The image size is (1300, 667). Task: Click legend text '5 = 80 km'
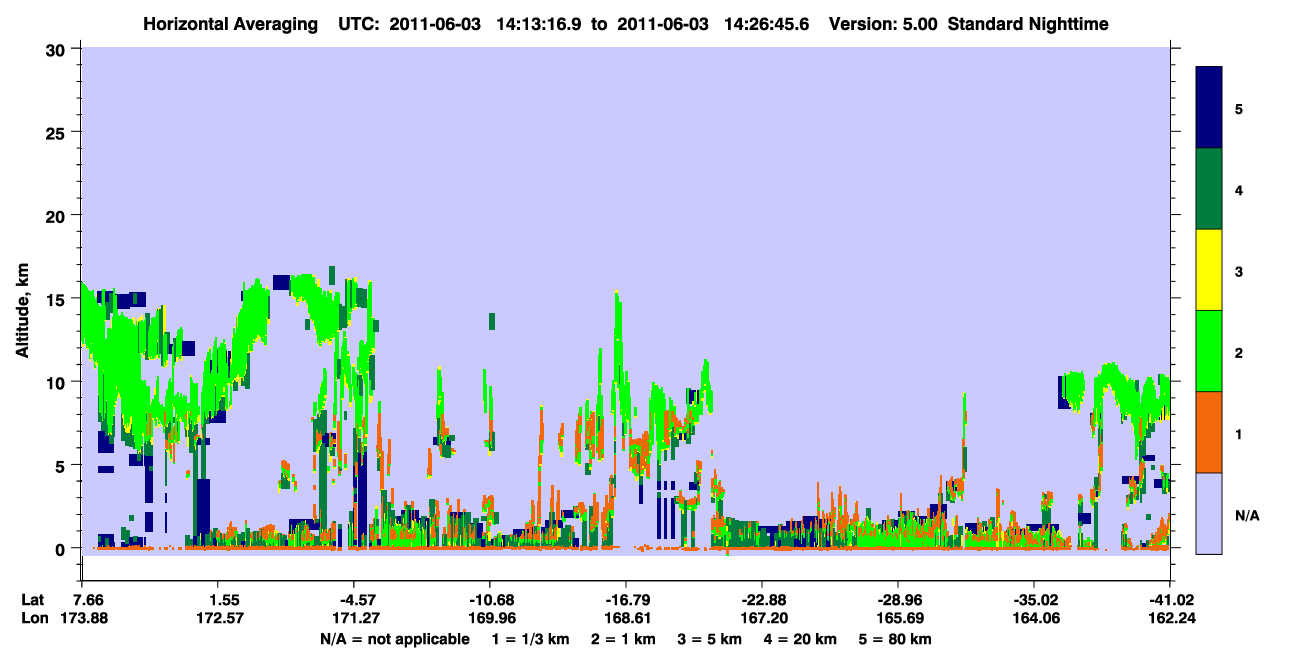click(x=897, y=639)
